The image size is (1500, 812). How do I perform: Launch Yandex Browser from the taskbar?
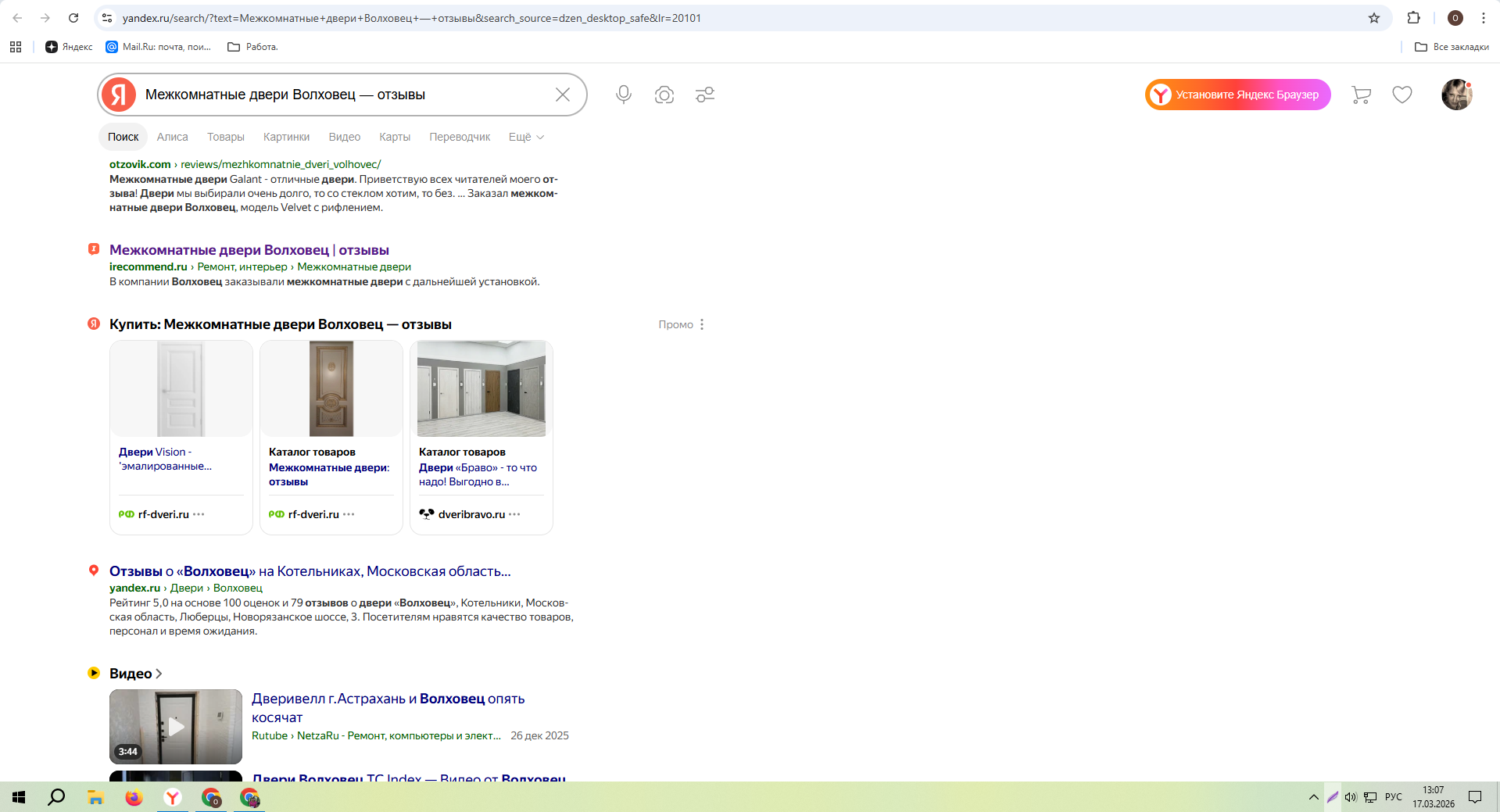[173, 797]
